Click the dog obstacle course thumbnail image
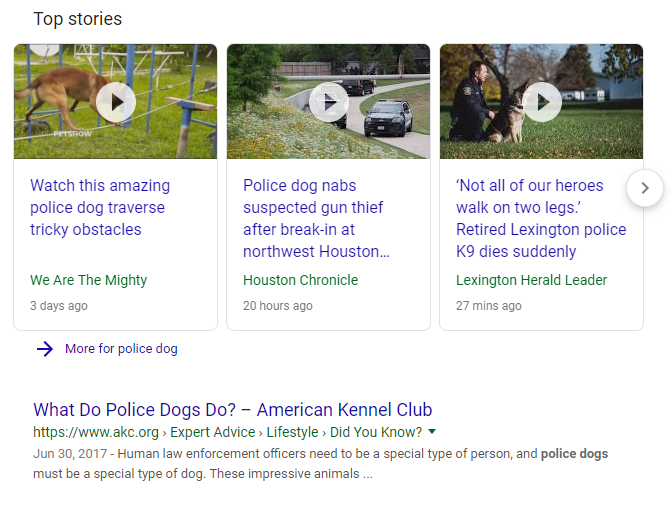The image size is (672, 505). pos(115,102)
